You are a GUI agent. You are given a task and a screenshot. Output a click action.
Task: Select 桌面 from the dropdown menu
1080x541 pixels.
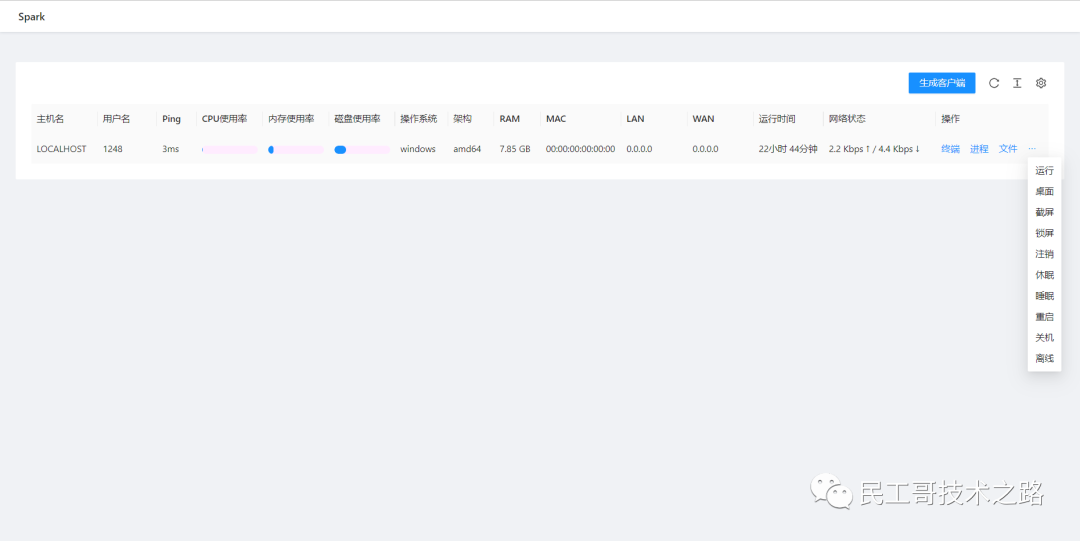(x=1044, y=192)
